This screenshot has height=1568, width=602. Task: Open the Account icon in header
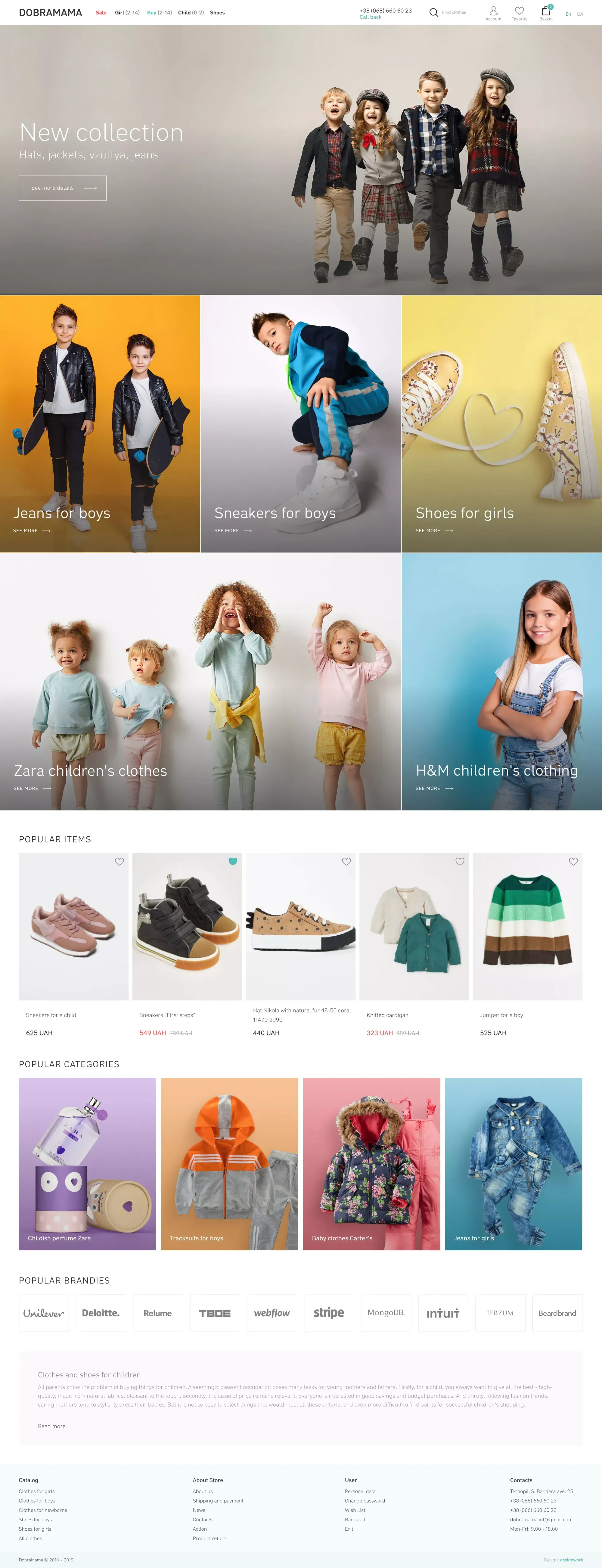tap(493, 10)
